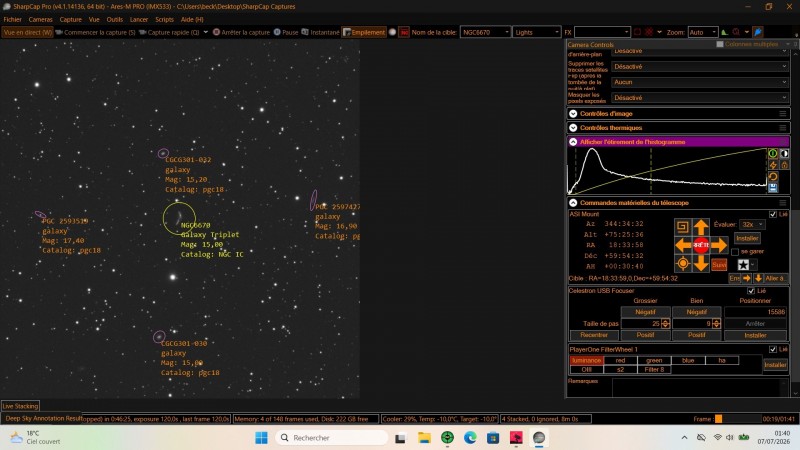
Task: Start the spiral search pattern icon
Action: click(x=683, y=227)
